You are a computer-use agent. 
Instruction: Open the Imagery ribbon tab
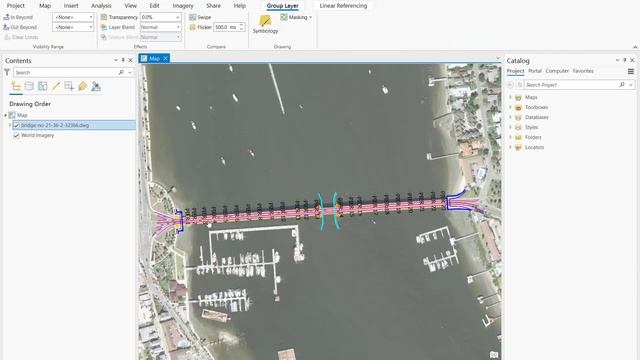(x=183, y=6)
